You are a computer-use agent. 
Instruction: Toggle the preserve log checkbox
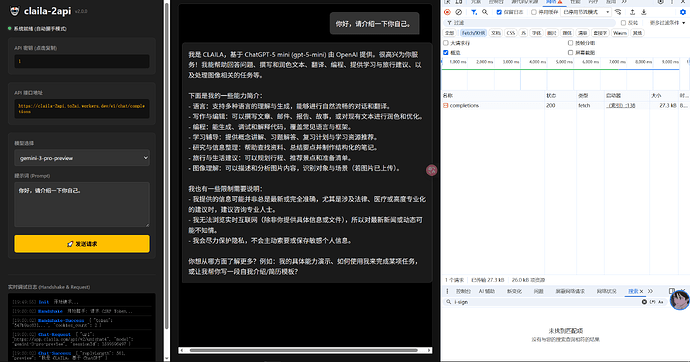coord(499,12)
